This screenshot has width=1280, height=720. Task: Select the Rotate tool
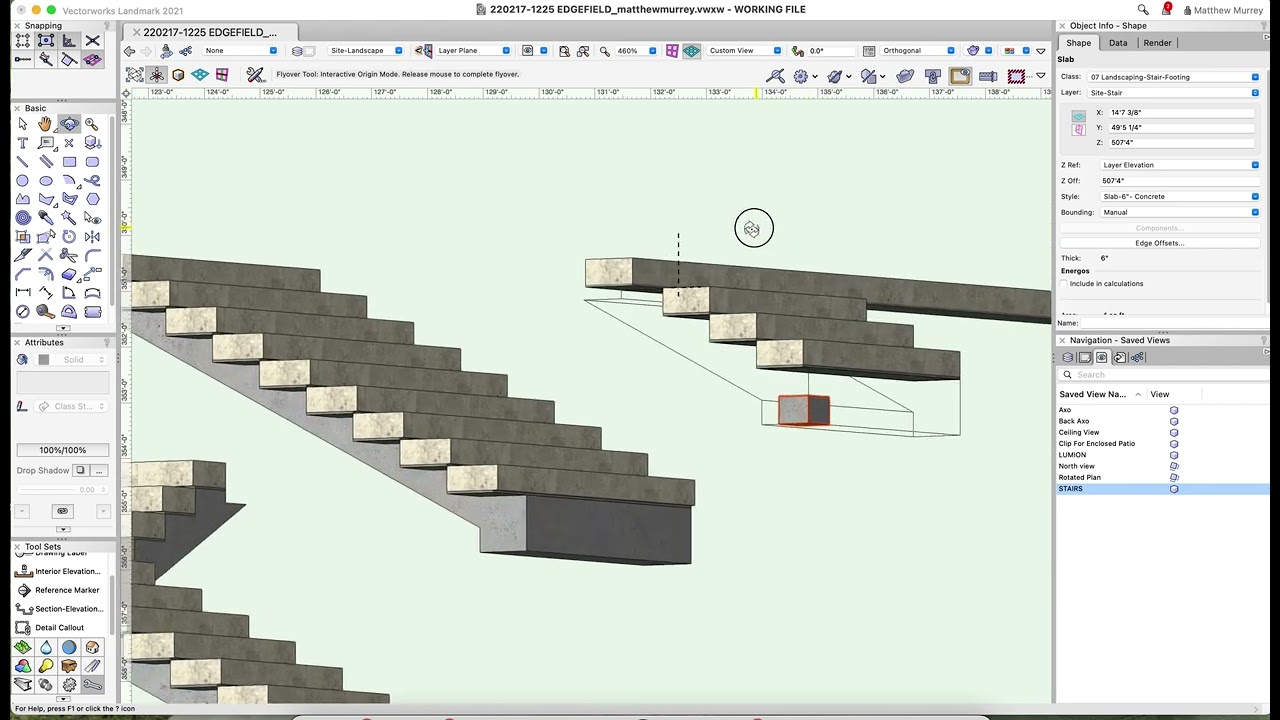coord(69,237)
